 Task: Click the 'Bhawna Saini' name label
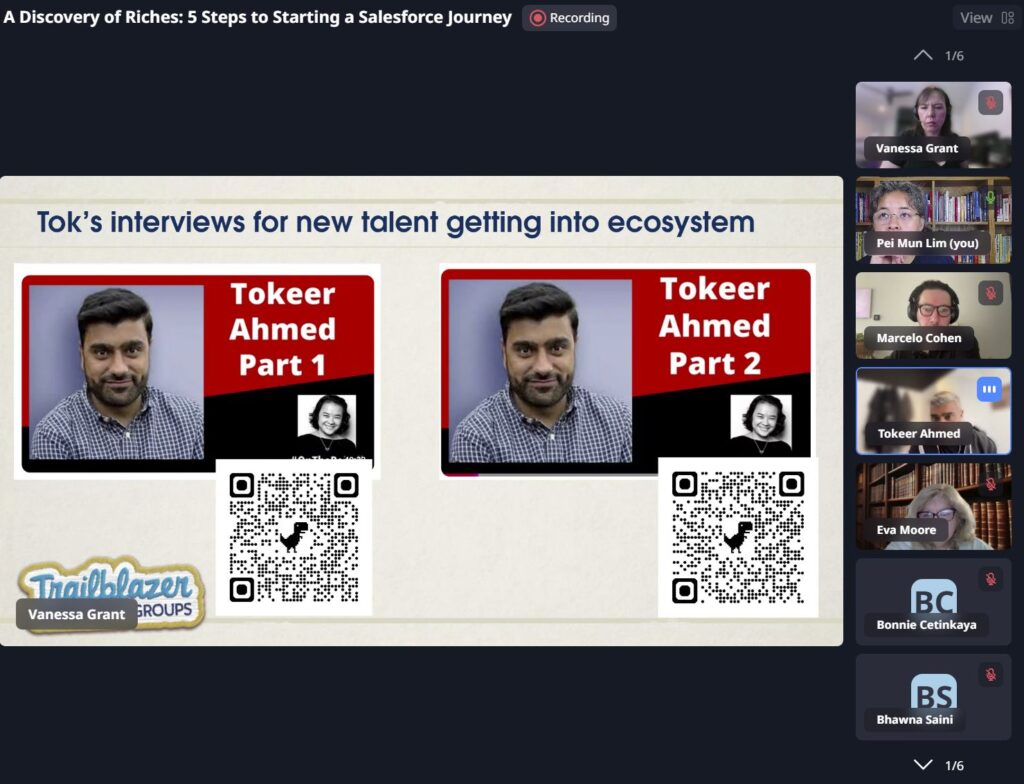pos(914,719)
